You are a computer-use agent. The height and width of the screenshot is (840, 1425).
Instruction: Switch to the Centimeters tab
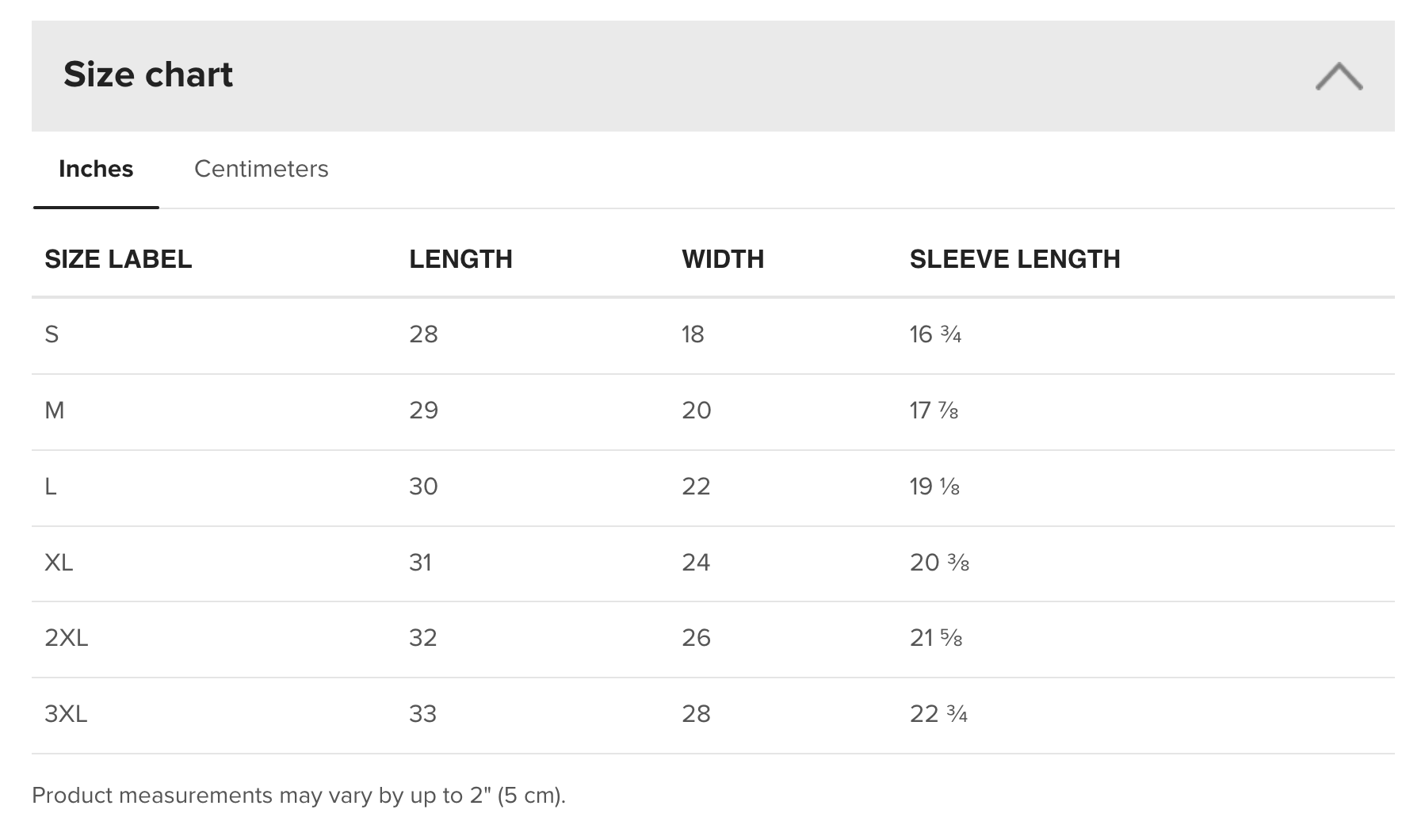click(x=261, y=169)
